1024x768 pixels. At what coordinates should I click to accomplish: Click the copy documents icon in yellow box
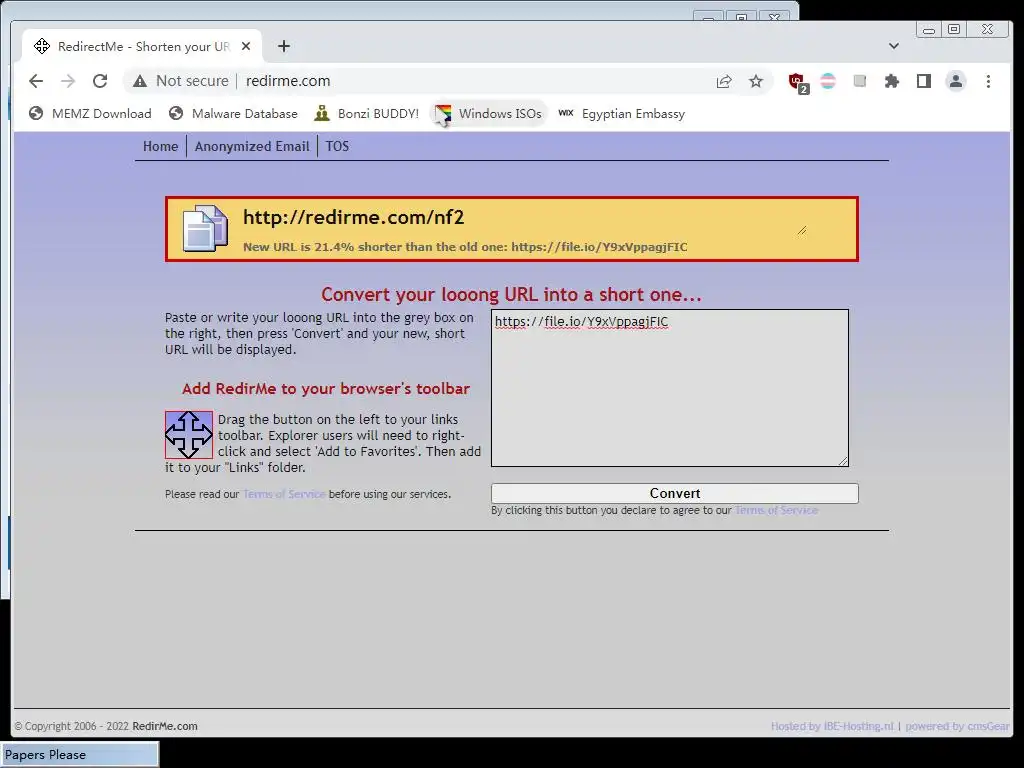click(205, 229)
